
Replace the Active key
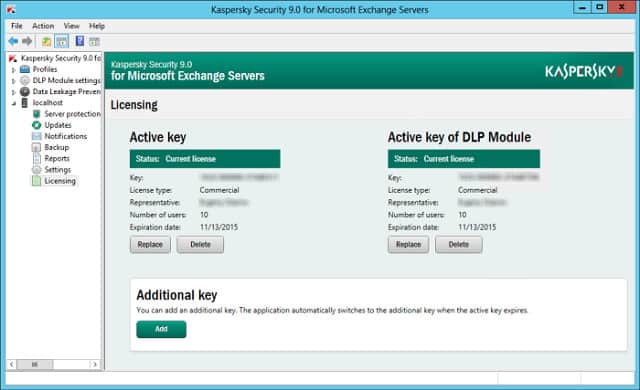150,245
